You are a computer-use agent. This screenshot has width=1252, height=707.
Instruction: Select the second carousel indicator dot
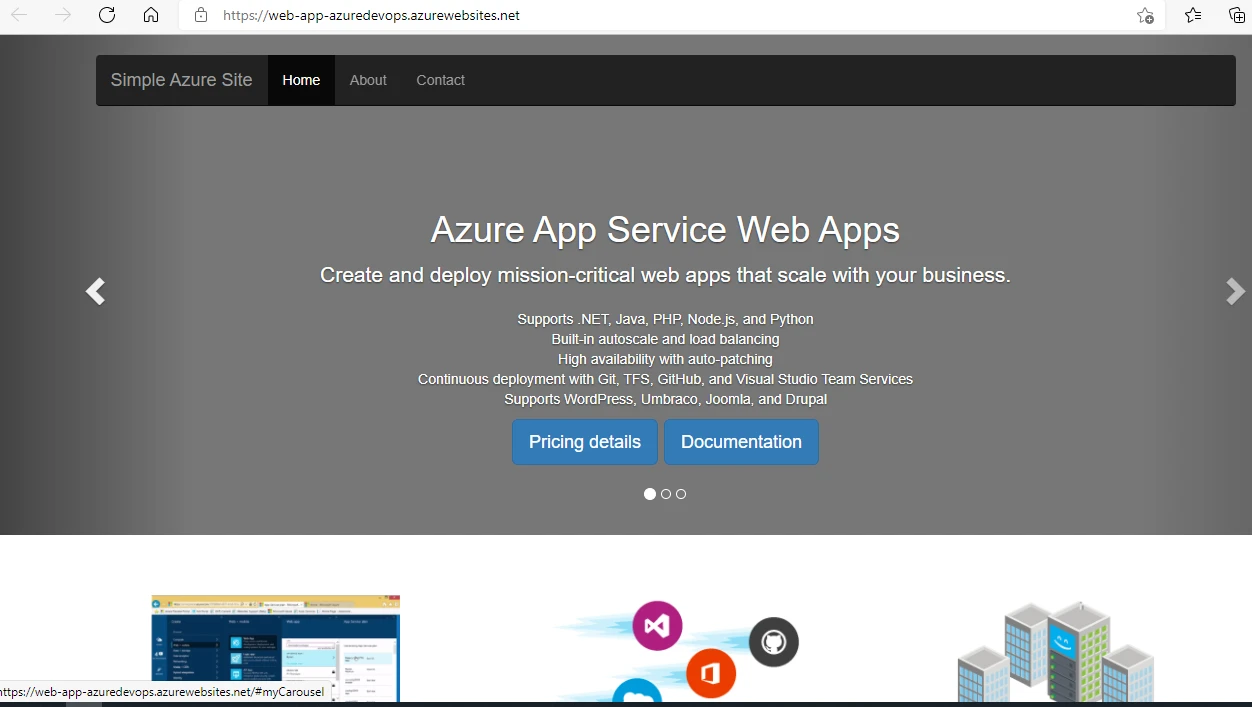tap(665, 493)
